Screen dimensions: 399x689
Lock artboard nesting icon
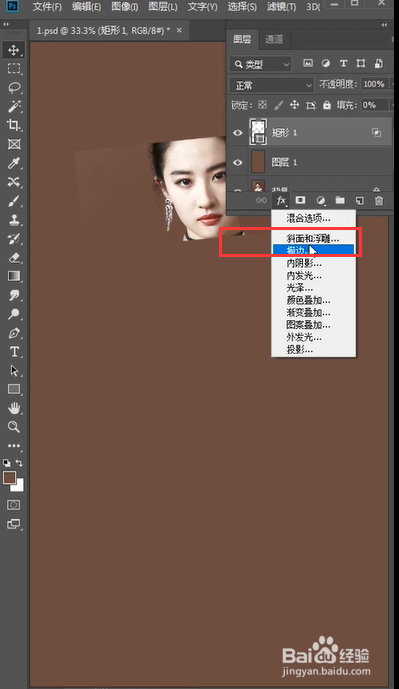[311, 105]
